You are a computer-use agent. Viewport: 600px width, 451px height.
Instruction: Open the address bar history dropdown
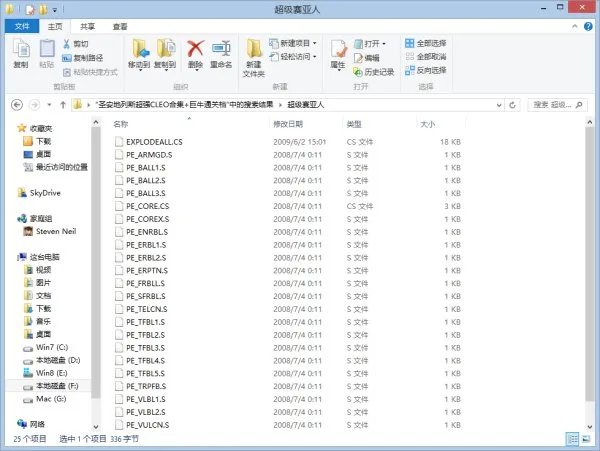(x=499, y=105)
